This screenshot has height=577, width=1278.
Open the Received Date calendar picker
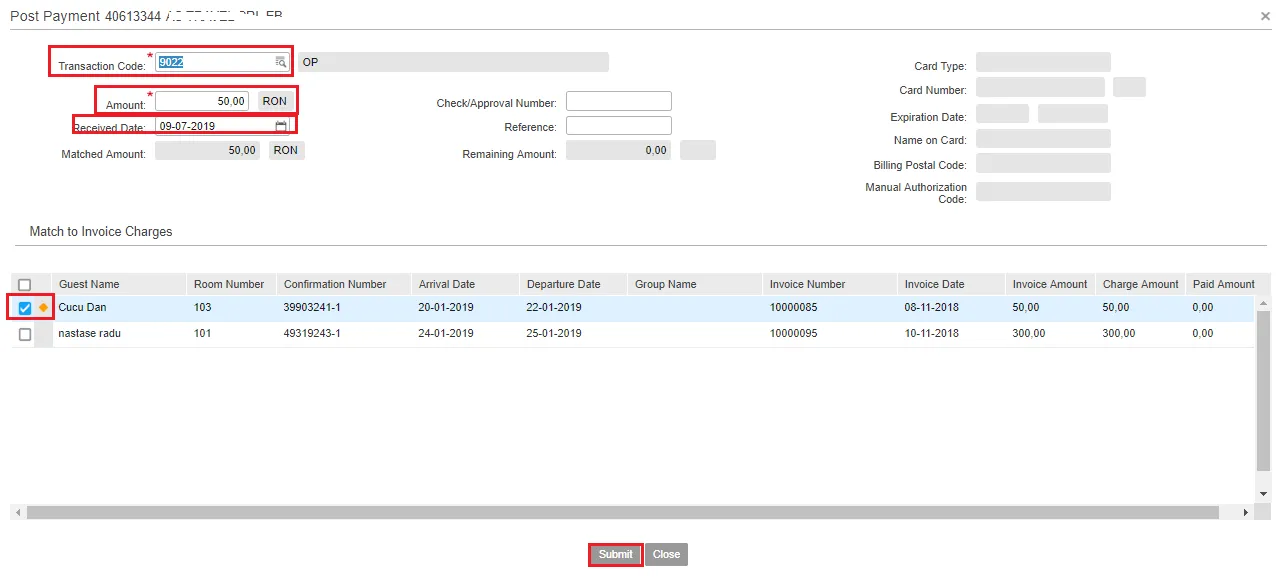(281, 127)
